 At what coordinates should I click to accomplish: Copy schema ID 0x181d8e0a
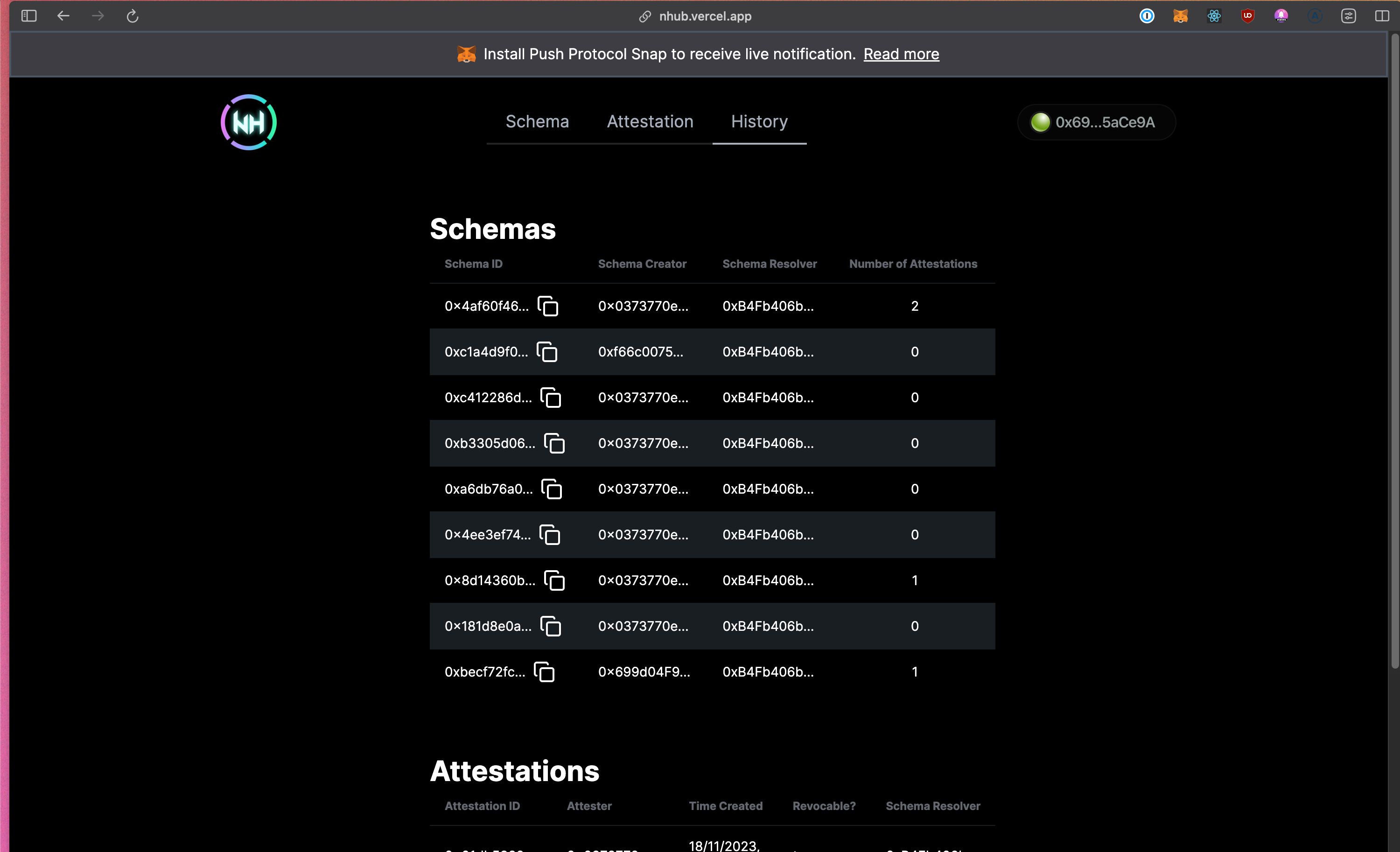point(551,626)
